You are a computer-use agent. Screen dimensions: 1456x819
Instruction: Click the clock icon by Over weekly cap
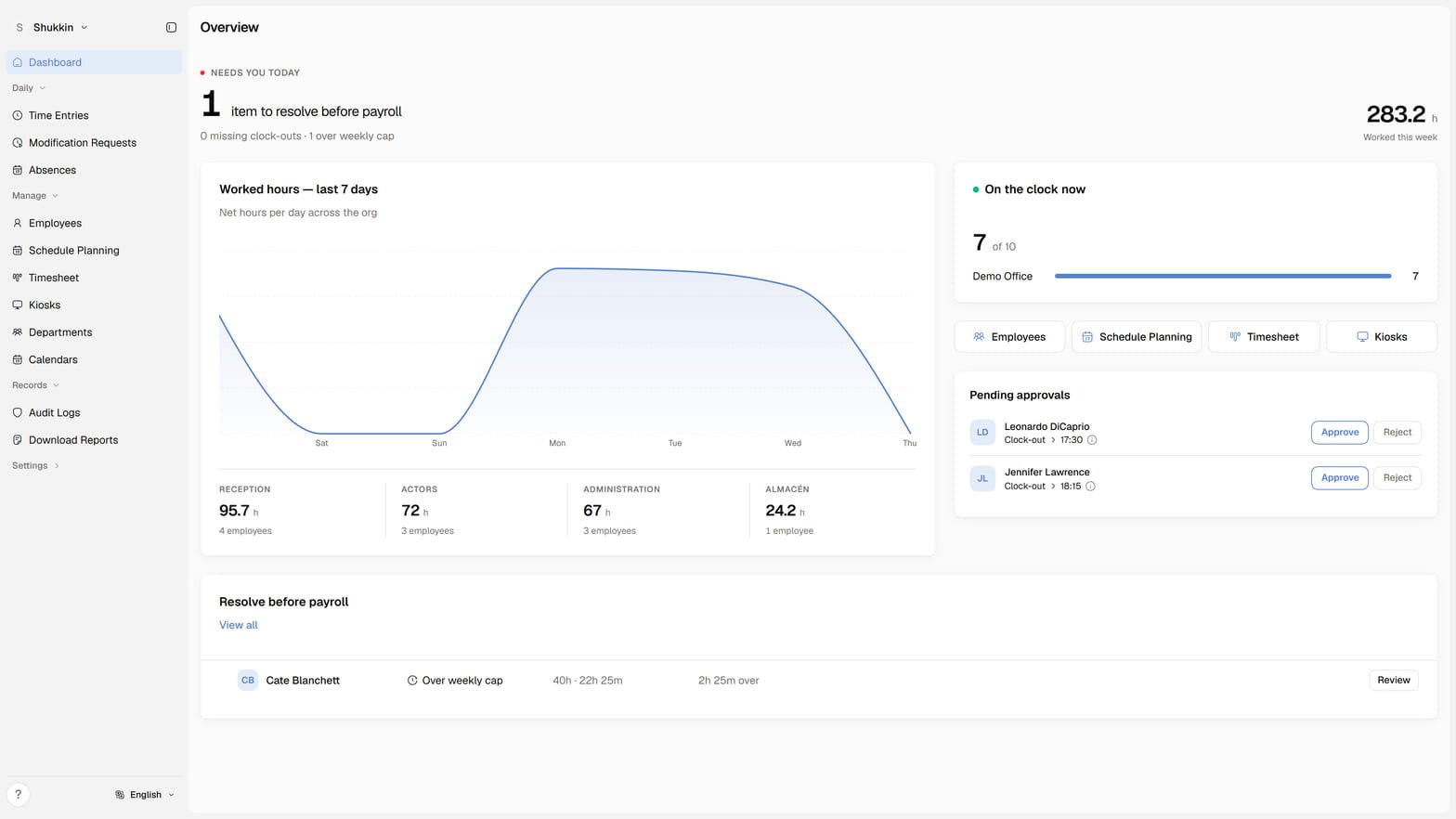412,681
